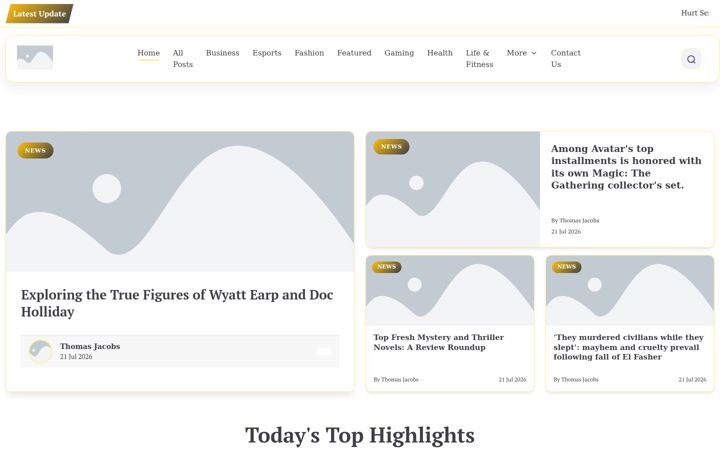The height and width of the screenshot is (450, 720).
Task: Select the Business menu item
Action: coord(223,53)
